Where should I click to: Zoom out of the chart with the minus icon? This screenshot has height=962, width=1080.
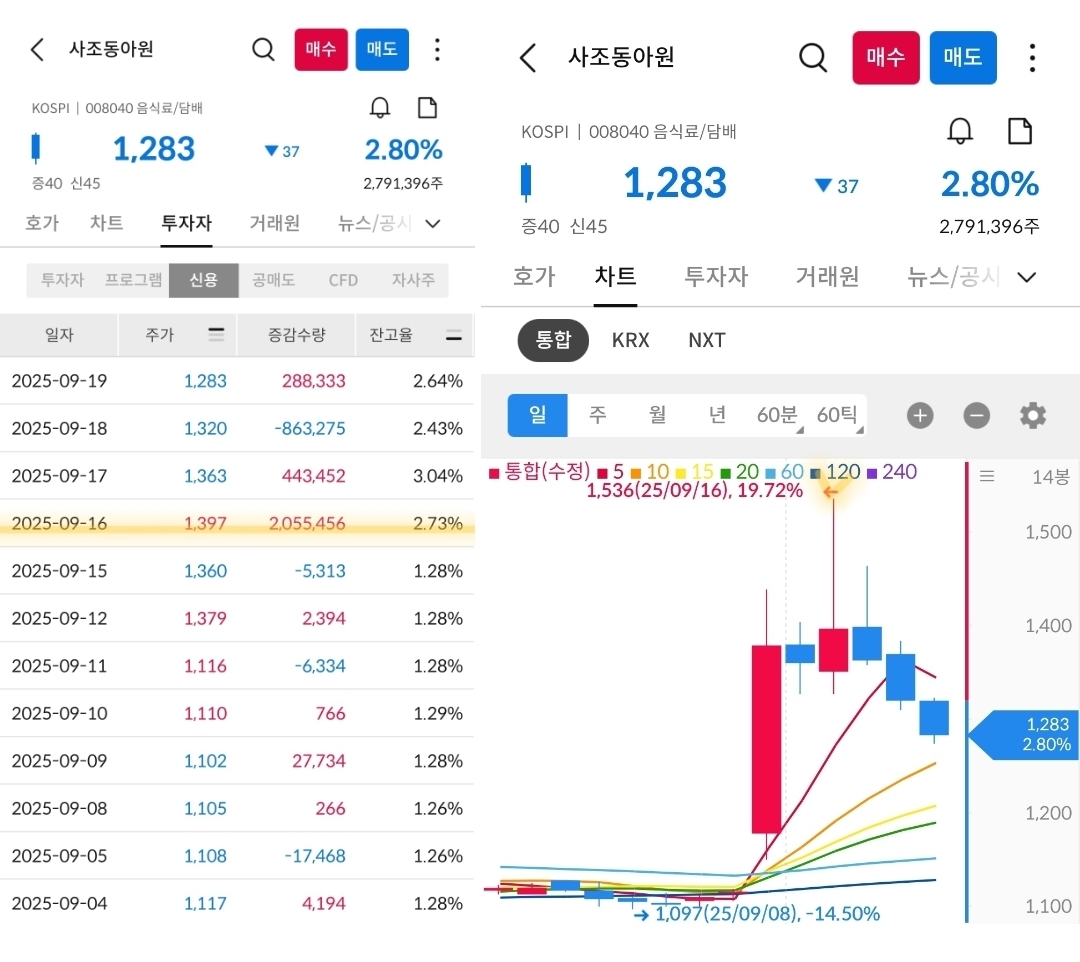pos(976,415)
